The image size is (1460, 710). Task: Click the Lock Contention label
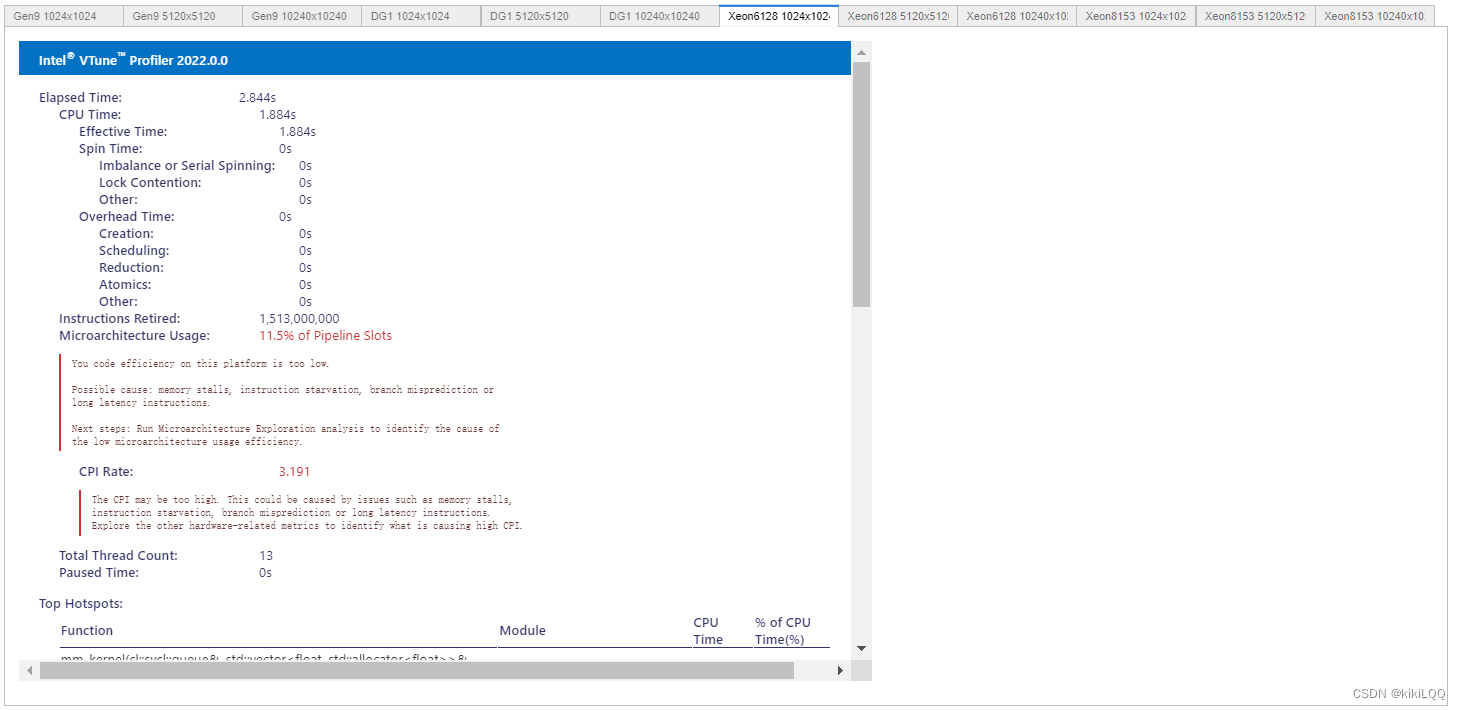150,183
